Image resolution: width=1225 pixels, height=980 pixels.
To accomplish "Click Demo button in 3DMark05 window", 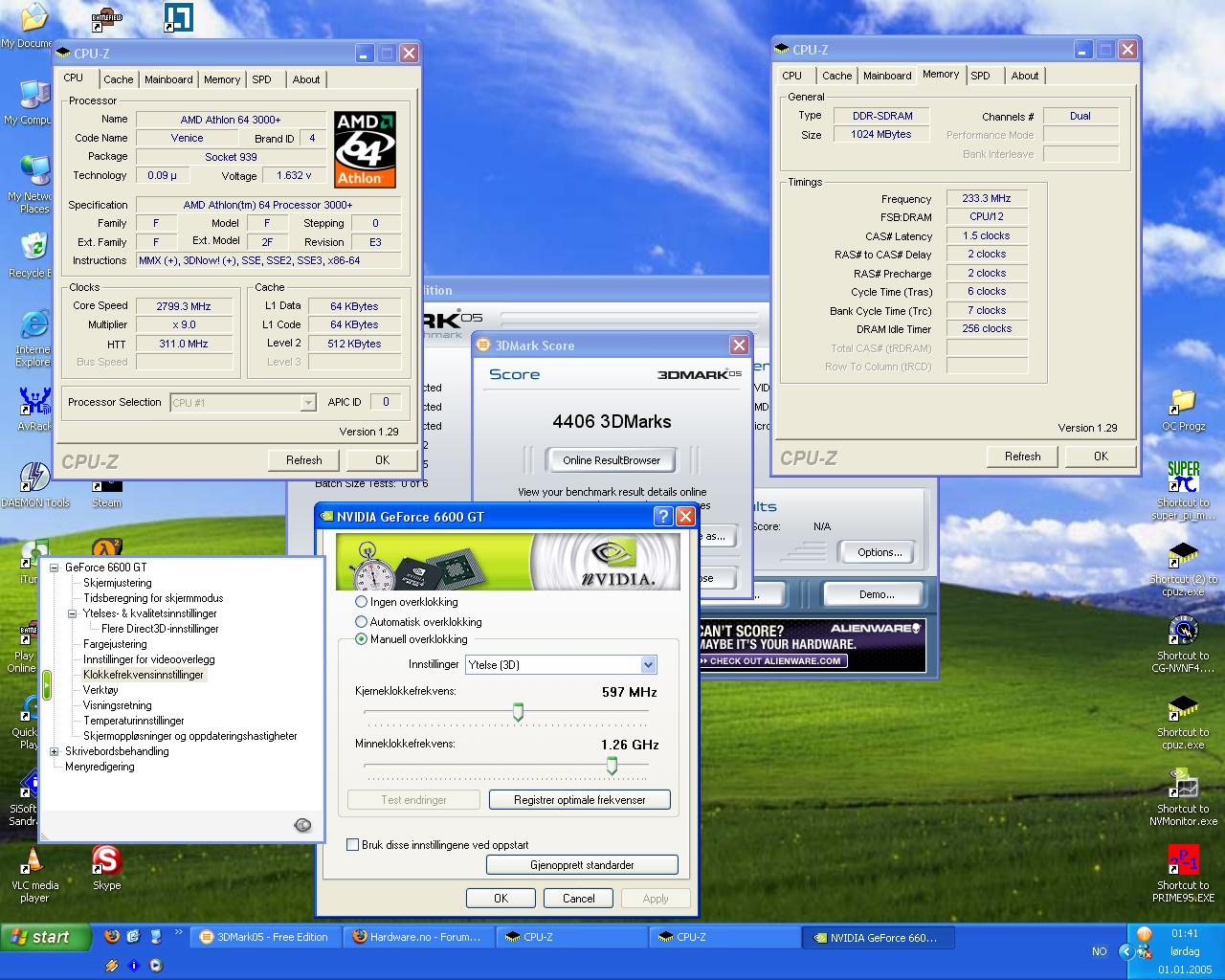I will (877, 594).
